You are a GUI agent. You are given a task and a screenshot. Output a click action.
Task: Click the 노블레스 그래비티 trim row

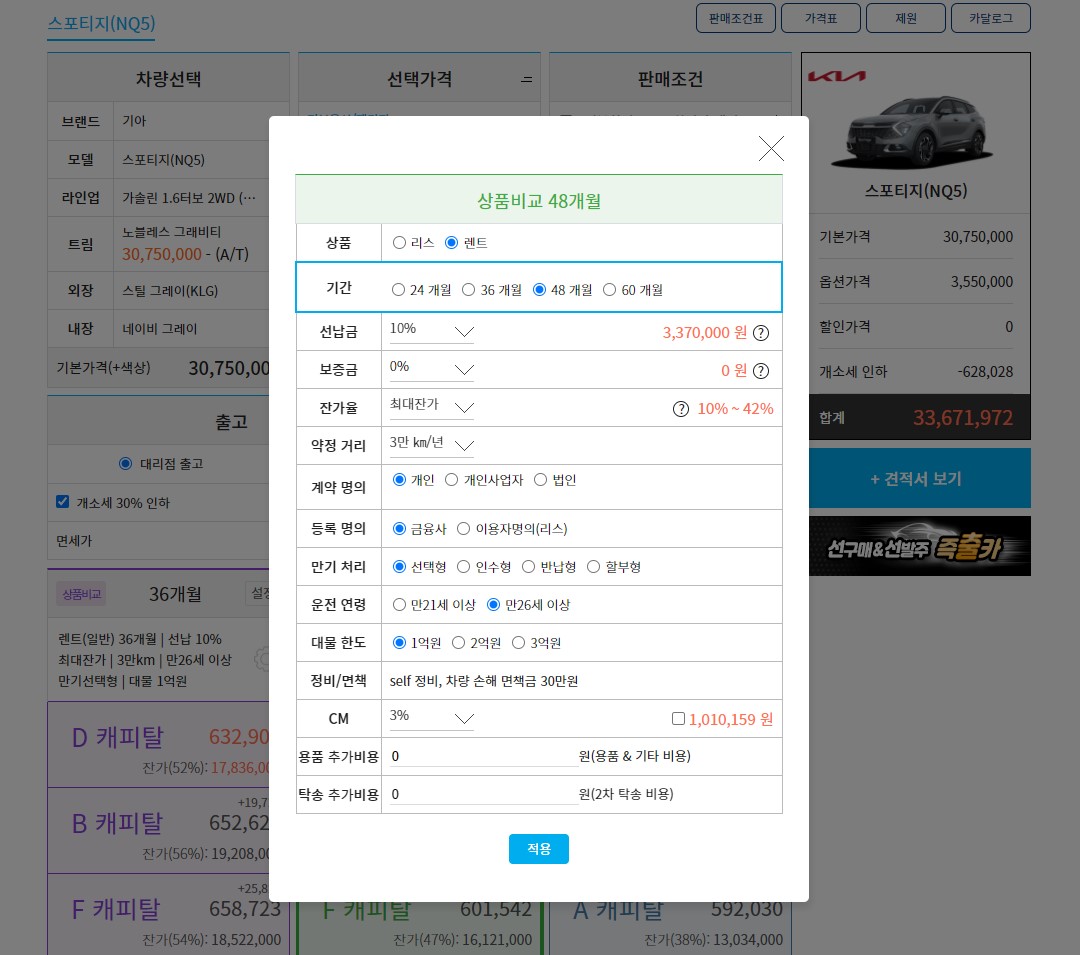(x=158, y=244)
